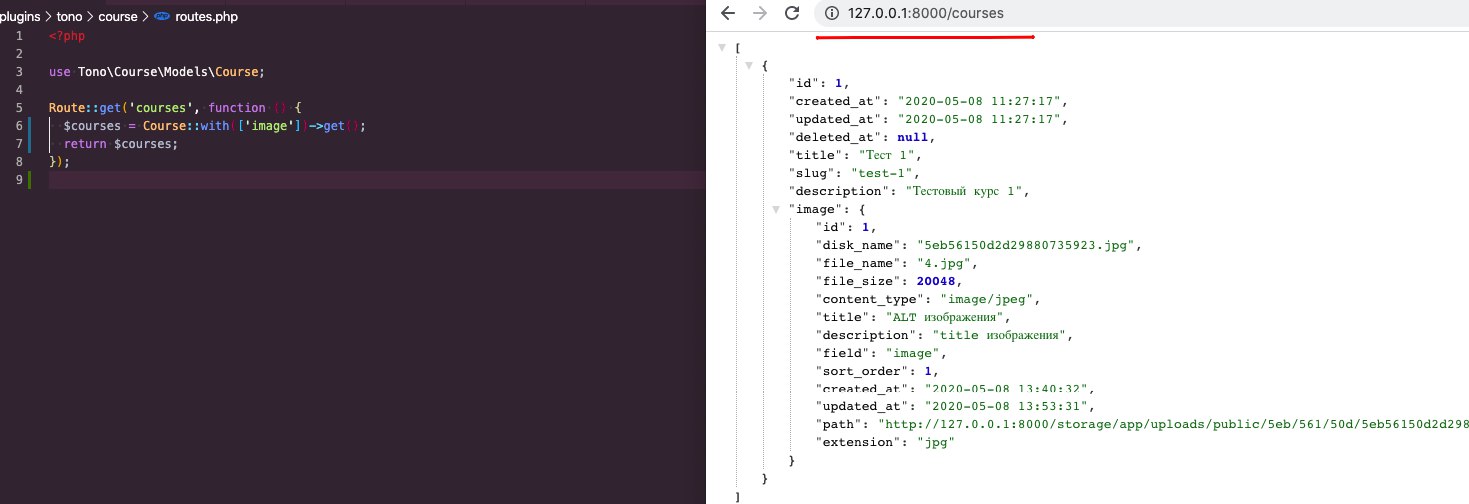This screenshot has height=504, width=1469.
Task: Reload the page with the refresh icon
Action: [x=792, y=13]
